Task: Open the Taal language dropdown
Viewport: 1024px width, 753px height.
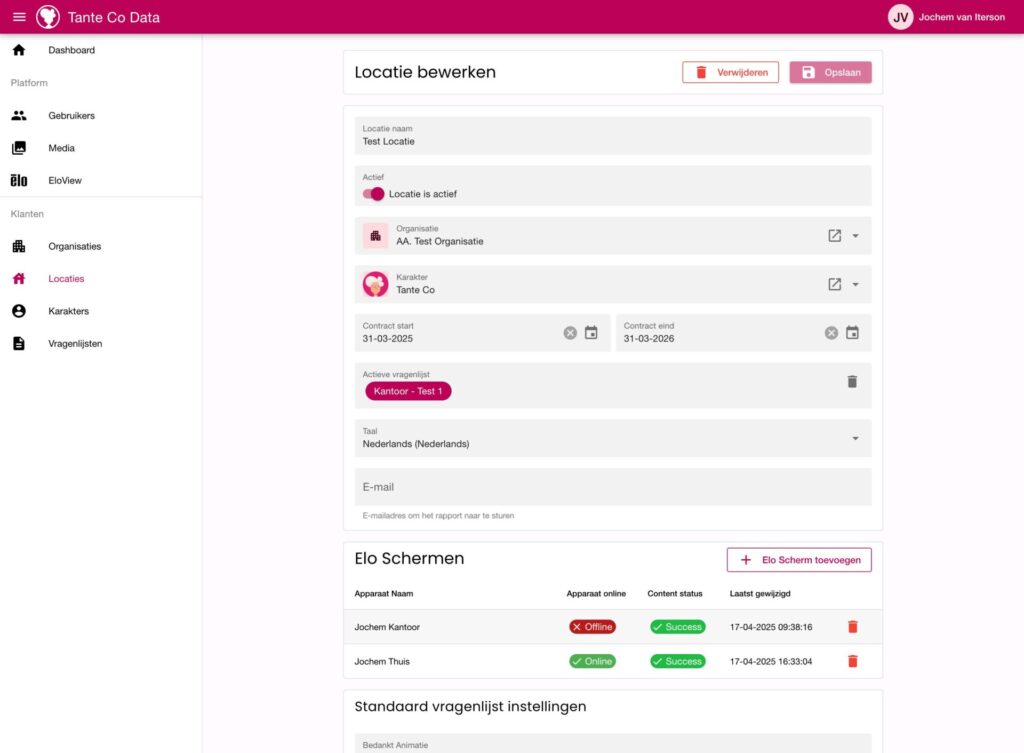Action: pos(855,438)
